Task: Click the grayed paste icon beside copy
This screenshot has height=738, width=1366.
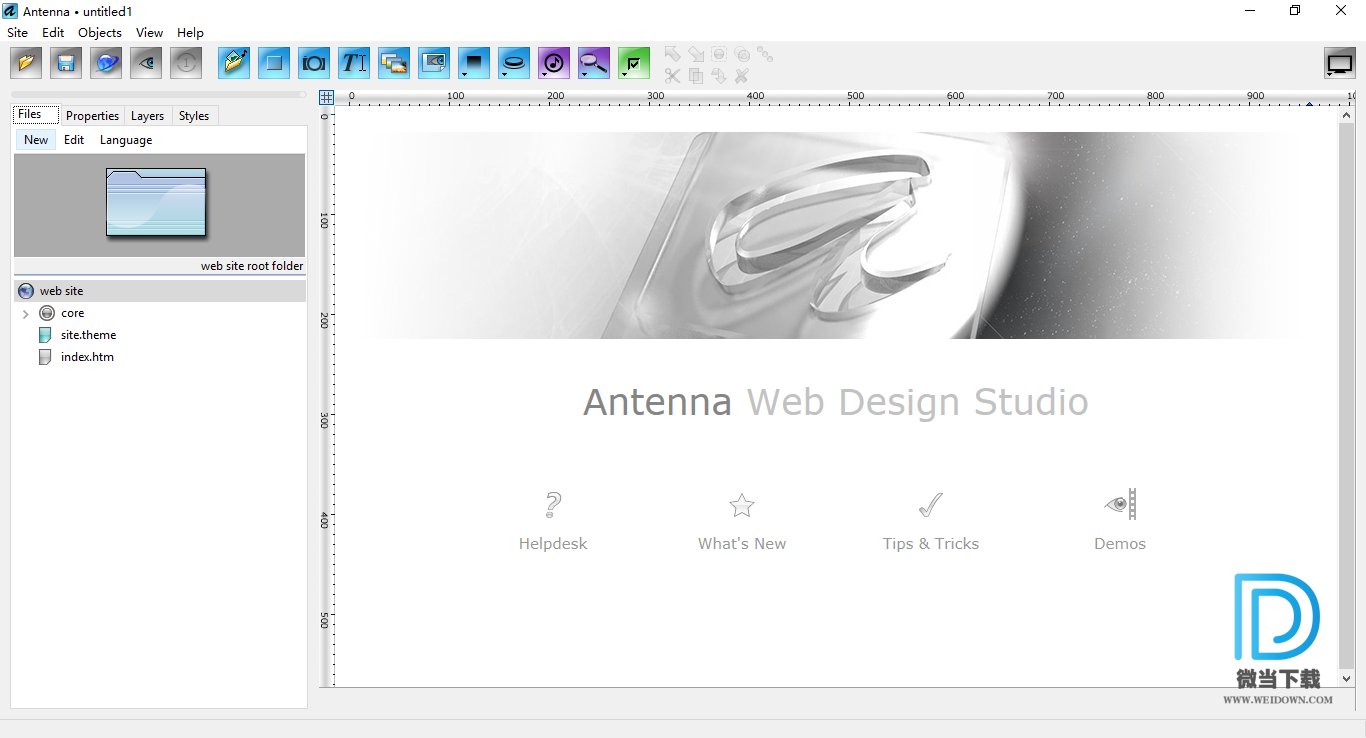Action: coord(719,76)
